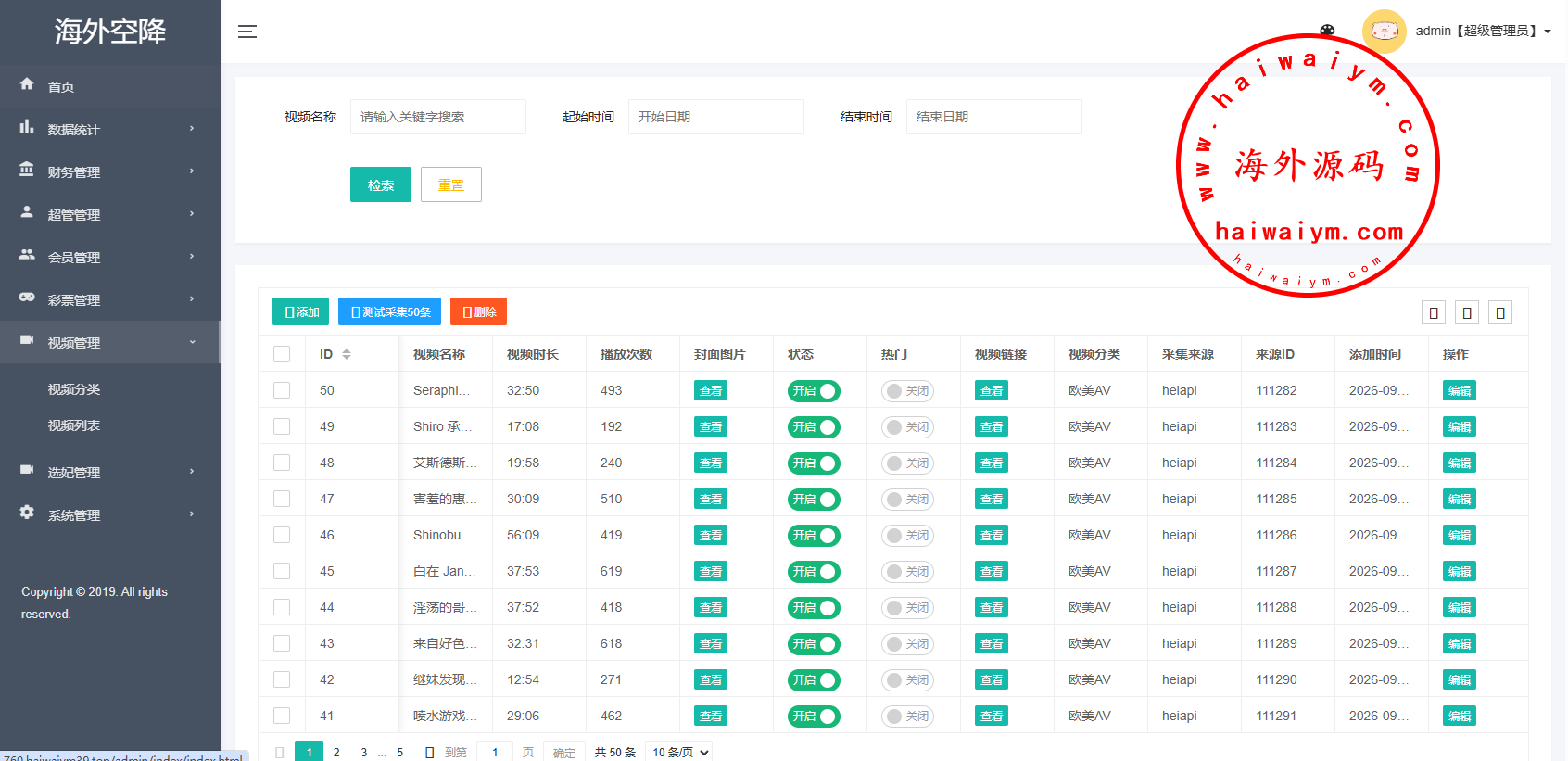The image size is (1568, 761).
Task: Click the 数据统计 bar chart icon
Action: (x=27, y=127)
